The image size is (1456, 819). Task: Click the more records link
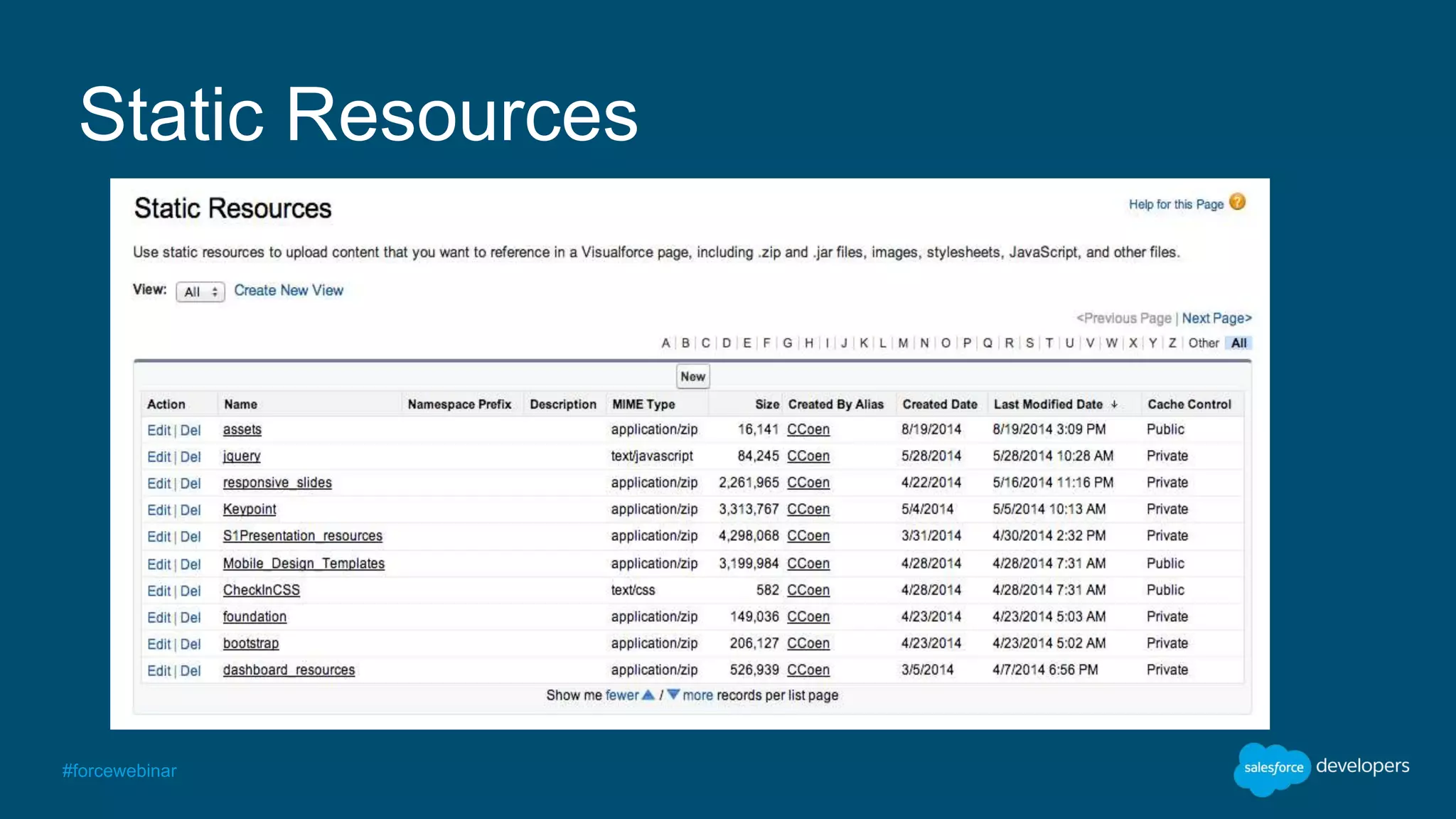(697, 695)
